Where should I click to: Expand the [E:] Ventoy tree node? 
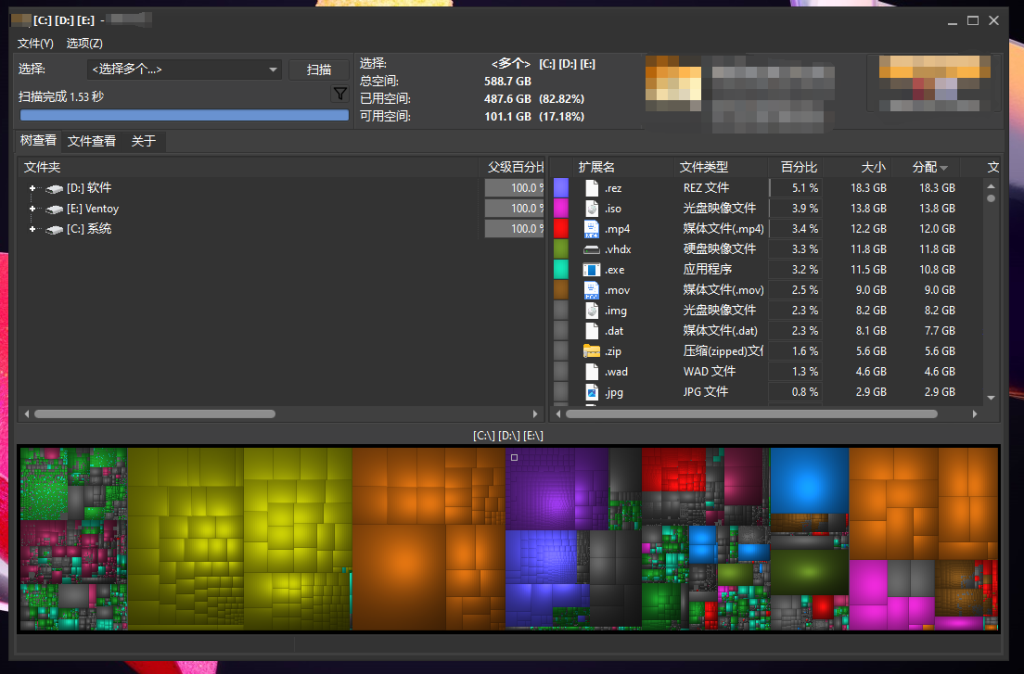coord(33,209)
